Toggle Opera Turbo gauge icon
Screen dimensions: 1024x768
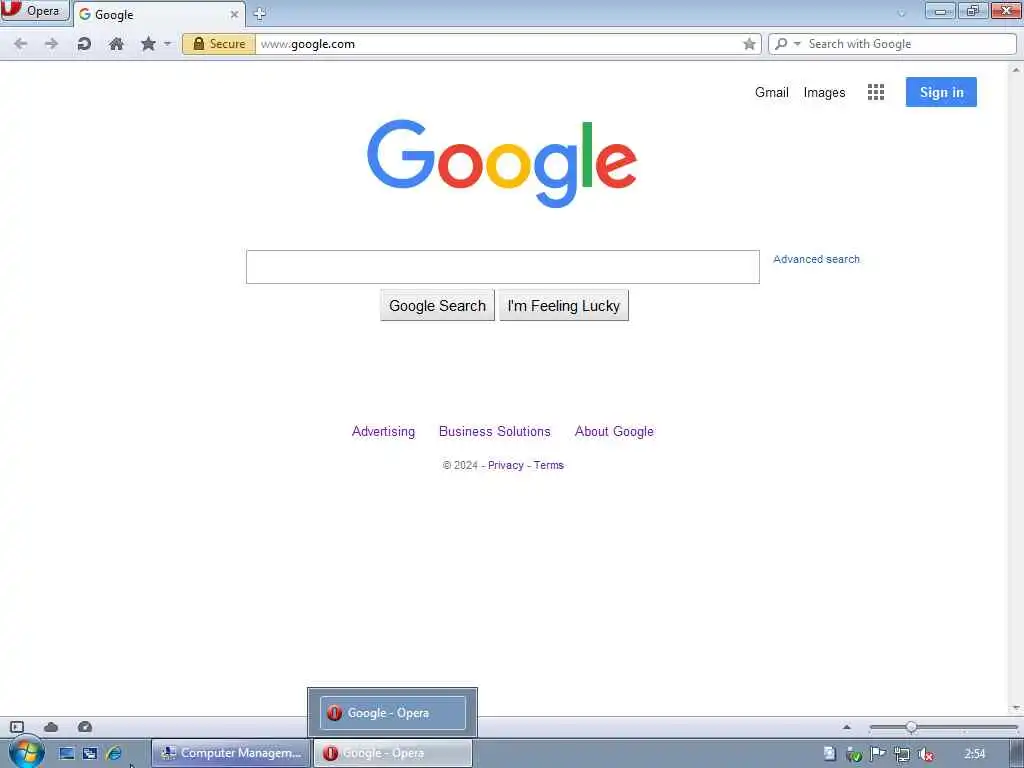pyautogui.click(x=85, y=727)
